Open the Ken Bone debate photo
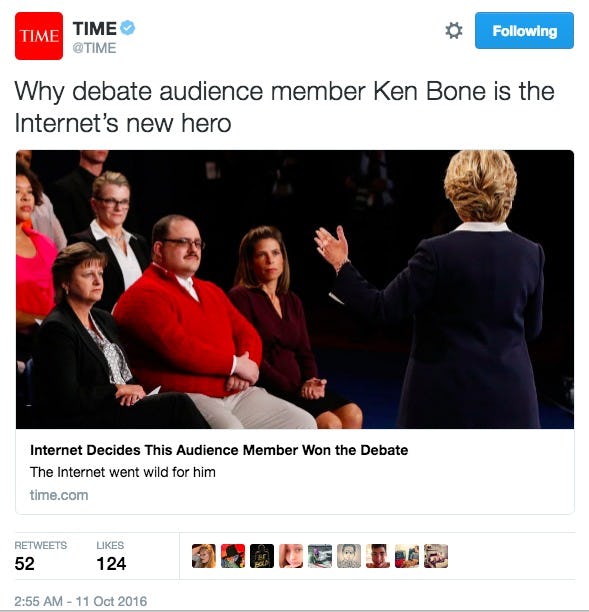The height and width of the screenshot is (612, 589). pos(295,289)
